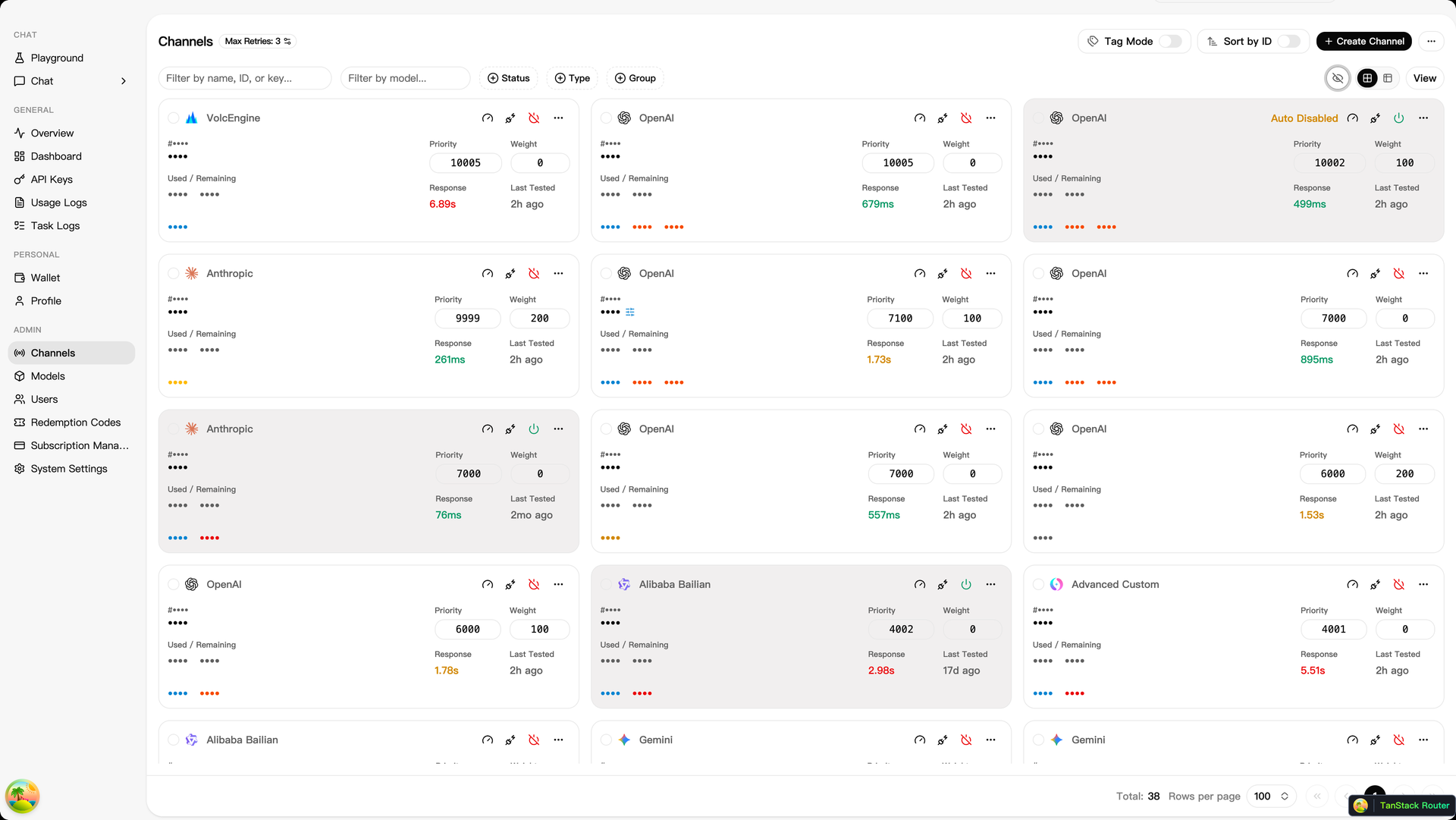Go to Dashboard page
The width and height of the screenshot is (1456, 820).
71,156
